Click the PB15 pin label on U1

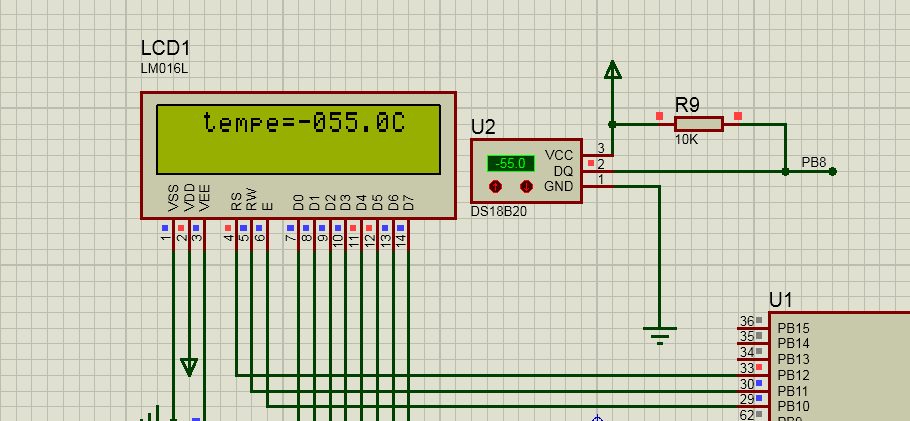point(793,328)
